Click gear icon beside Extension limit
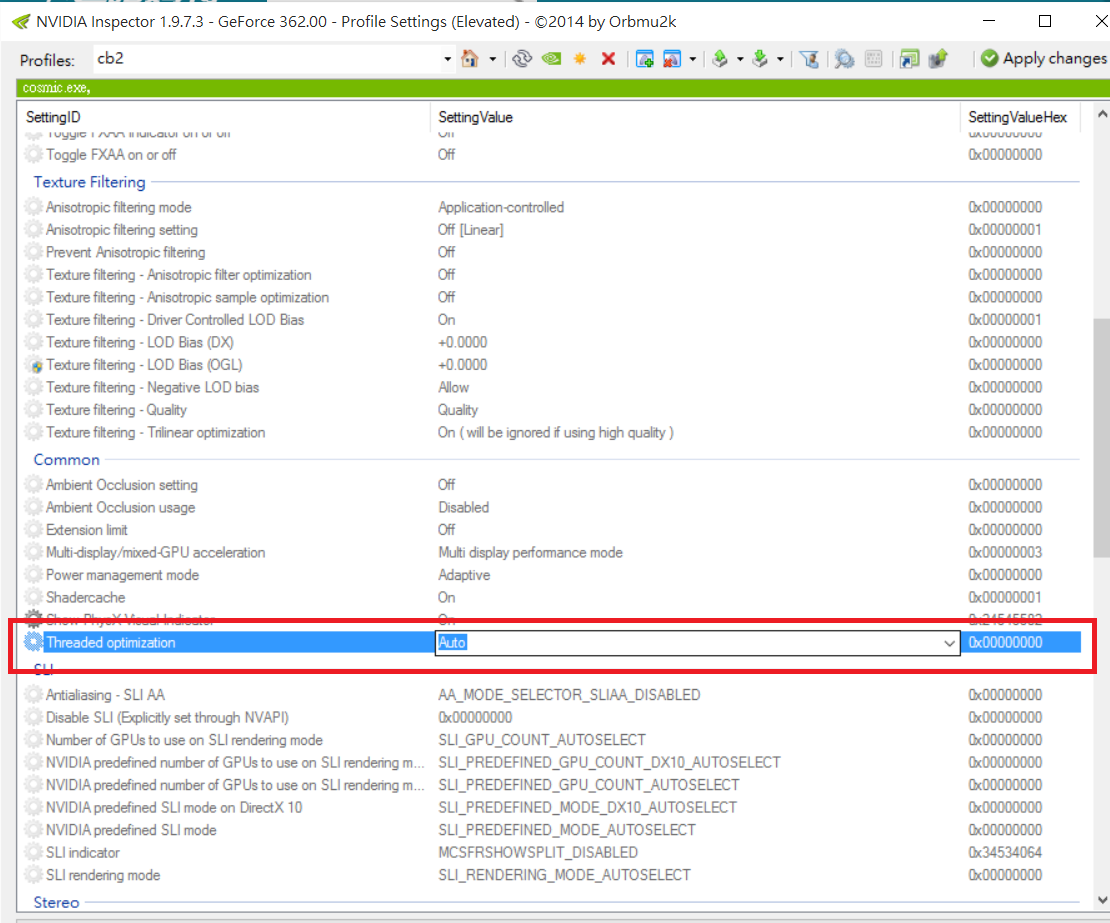The image size is (1110, 923). pos(33,530)
